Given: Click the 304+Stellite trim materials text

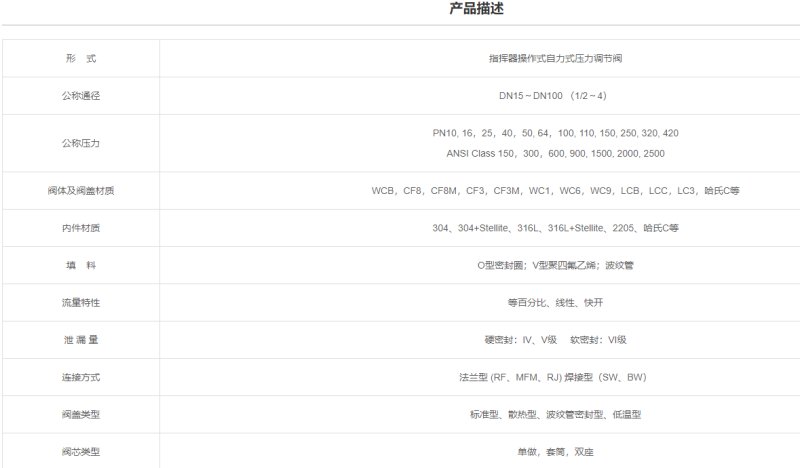Looking at the screenshot, I should tap(555, 228).
